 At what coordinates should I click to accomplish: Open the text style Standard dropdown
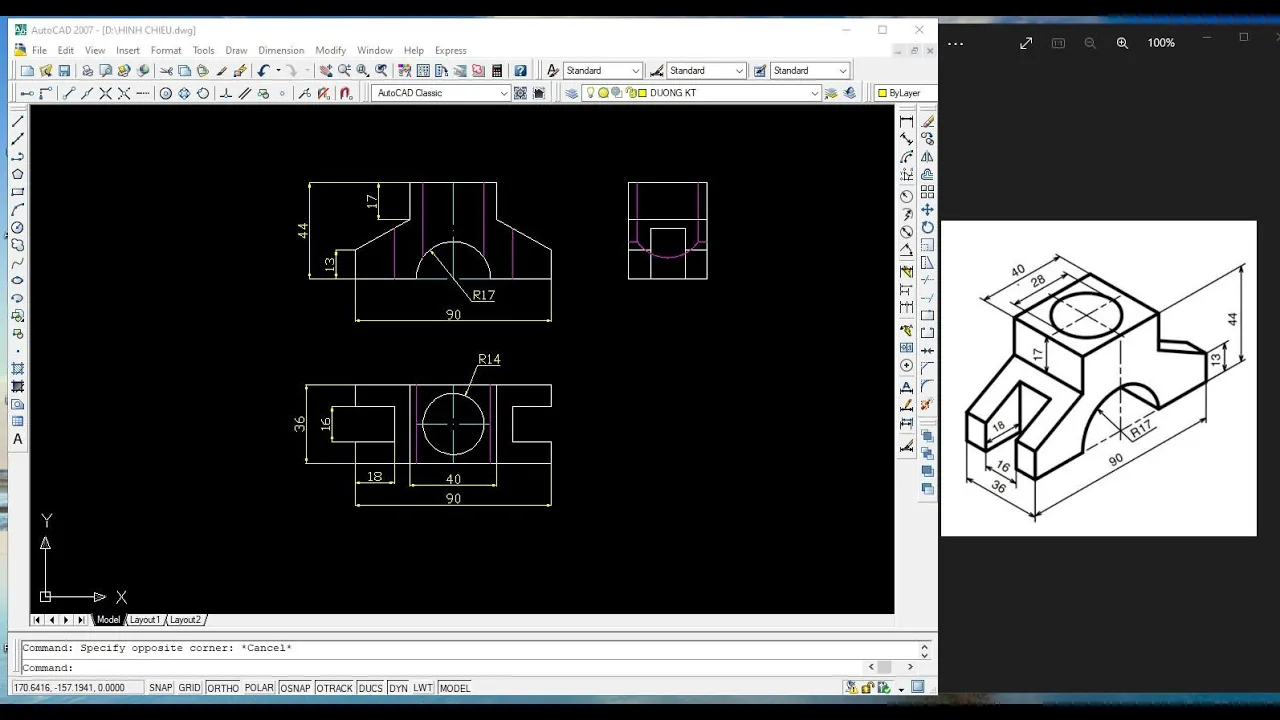634,71
